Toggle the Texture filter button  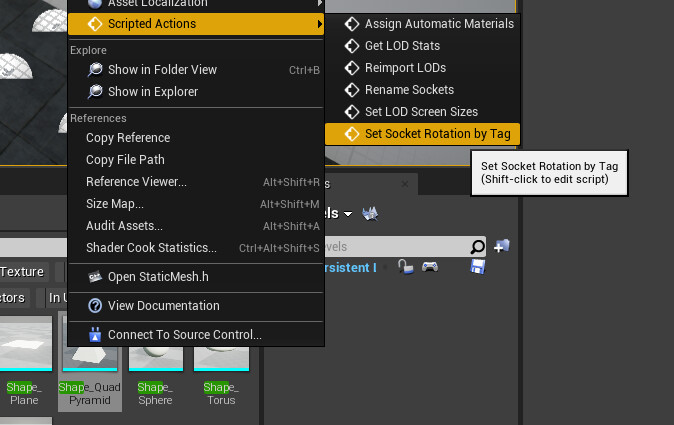[x=22, y=272]
